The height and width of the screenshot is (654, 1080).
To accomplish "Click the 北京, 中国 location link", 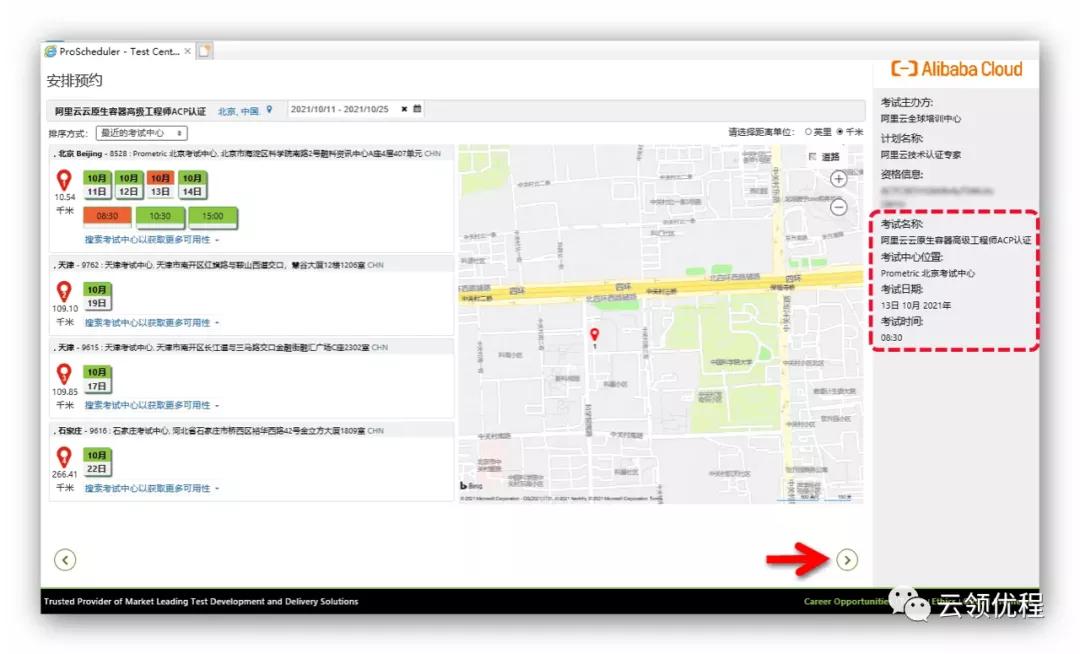I will (238, 111).
